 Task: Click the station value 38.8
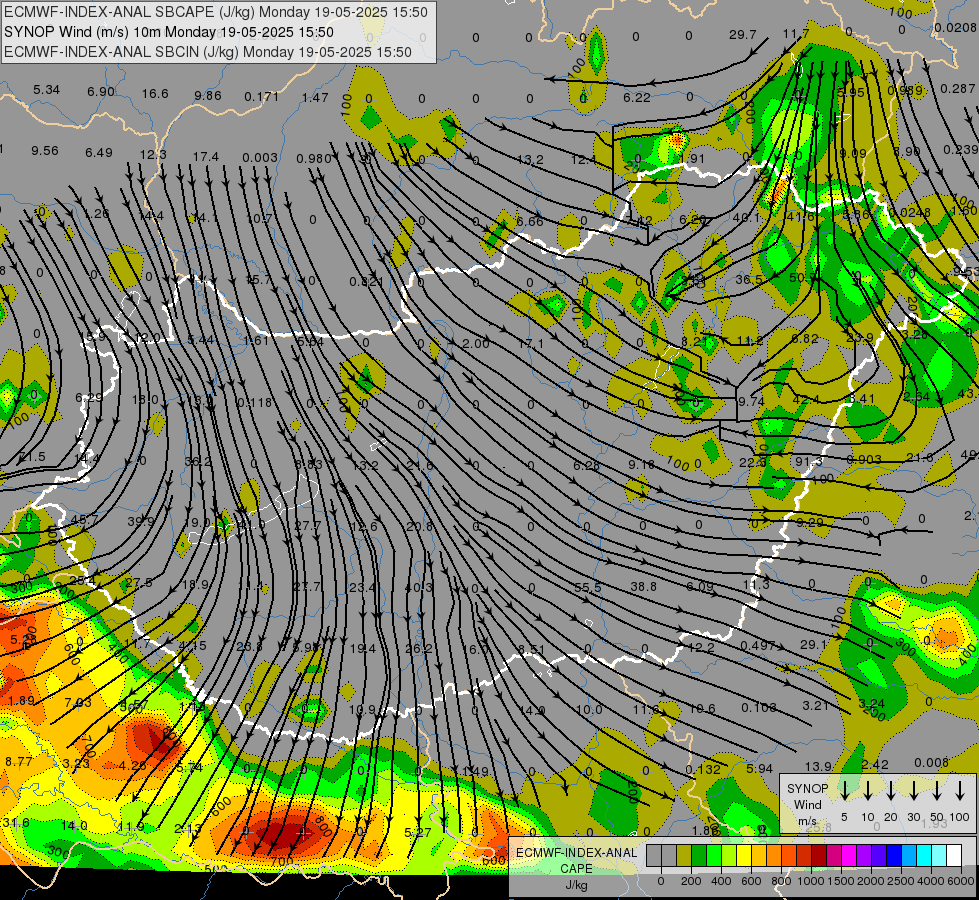tap(643, 586)
